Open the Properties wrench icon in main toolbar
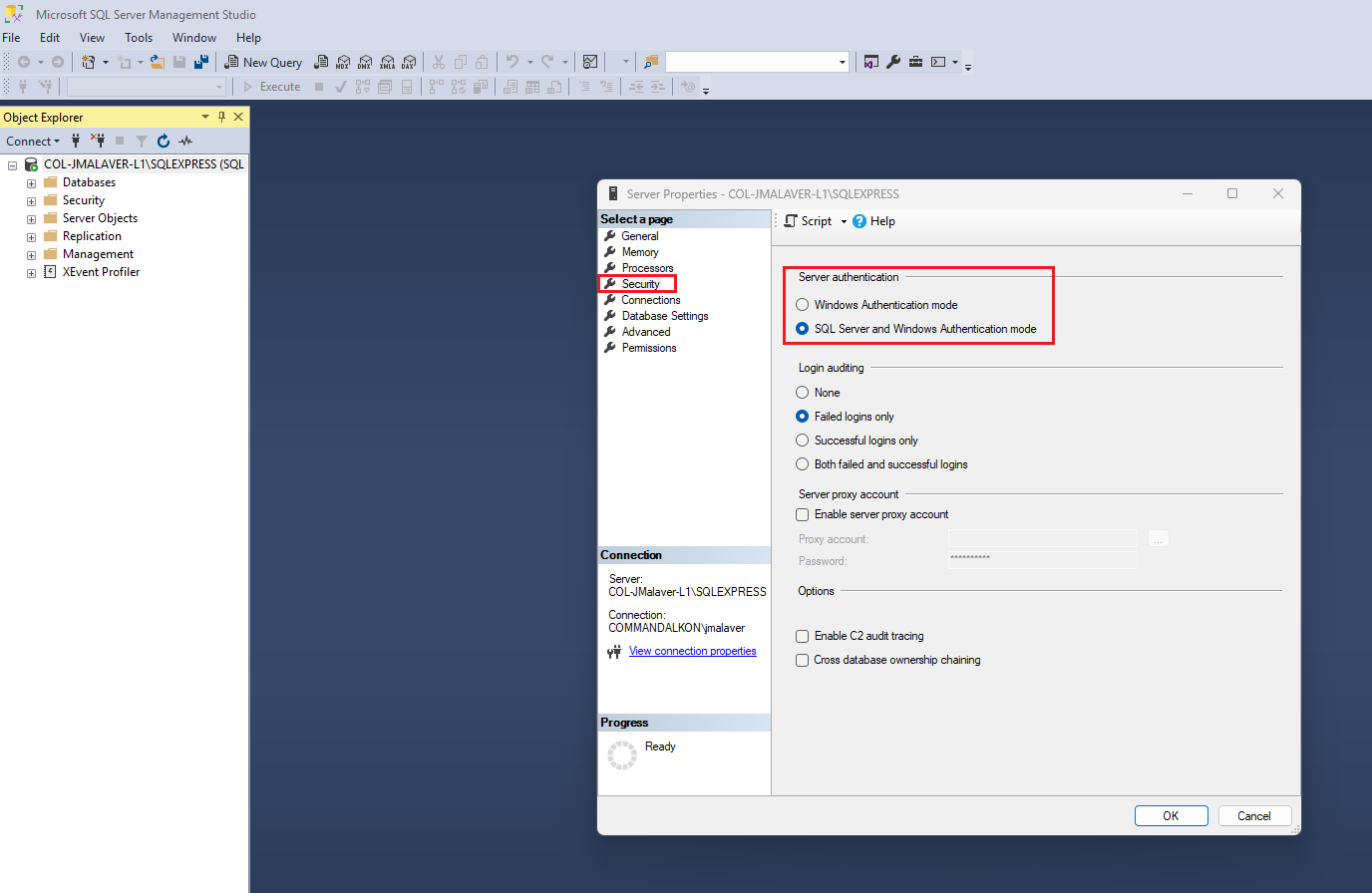The width and height of the screenshot is (1372, 893). coord(893,62)
